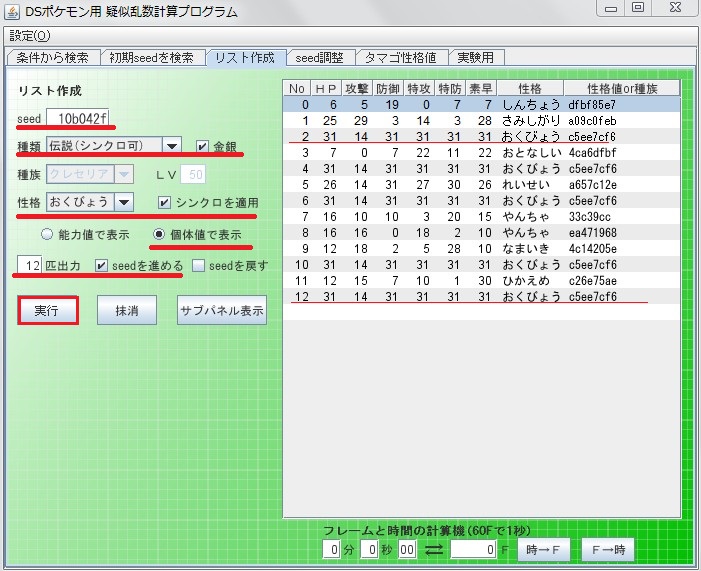Click the 匹出力 count field showing 12
Screen dimensions: 701x571
coord(30,266)
